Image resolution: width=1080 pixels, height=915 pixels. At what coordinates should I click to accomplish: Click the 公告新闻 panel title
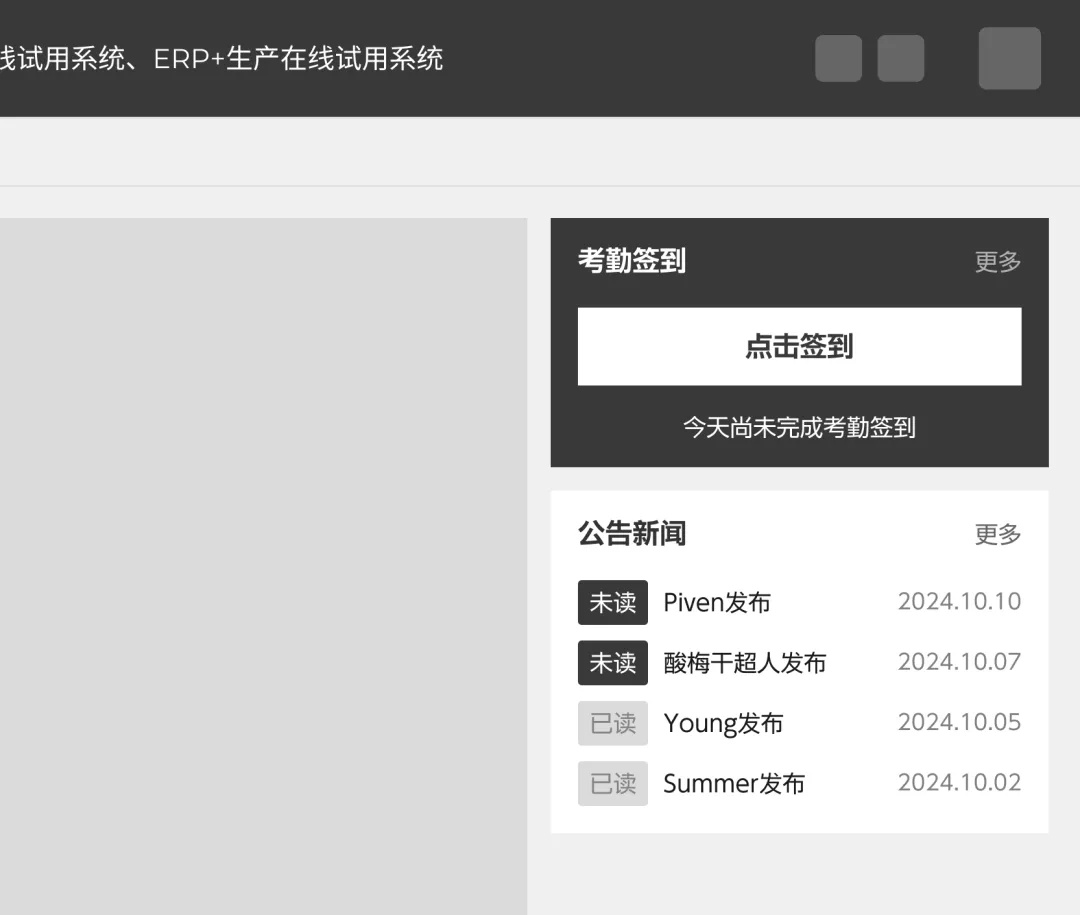[632, 533]
